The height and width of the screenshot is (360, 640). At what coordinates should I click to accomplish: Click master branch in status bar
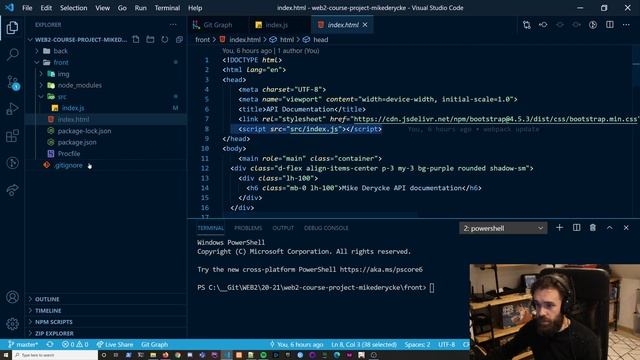[x=23, y=344]
